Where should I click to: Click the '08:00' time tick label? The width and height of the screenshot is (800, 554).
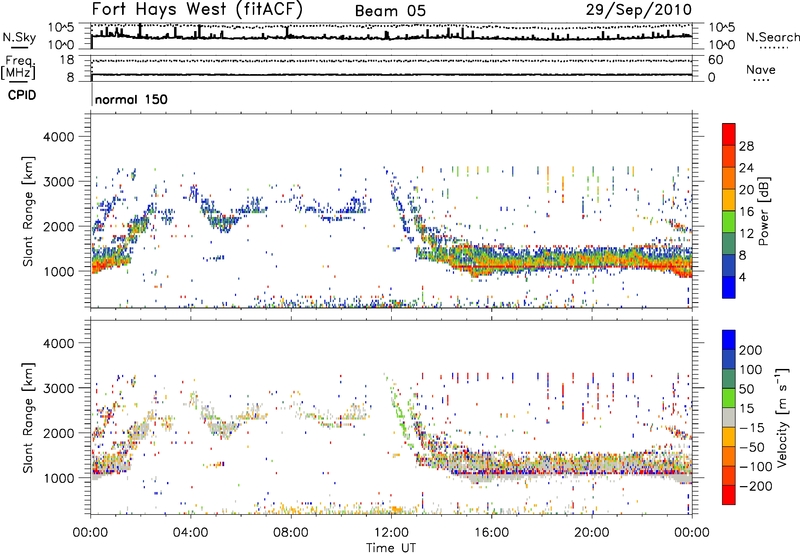point(291,533)
